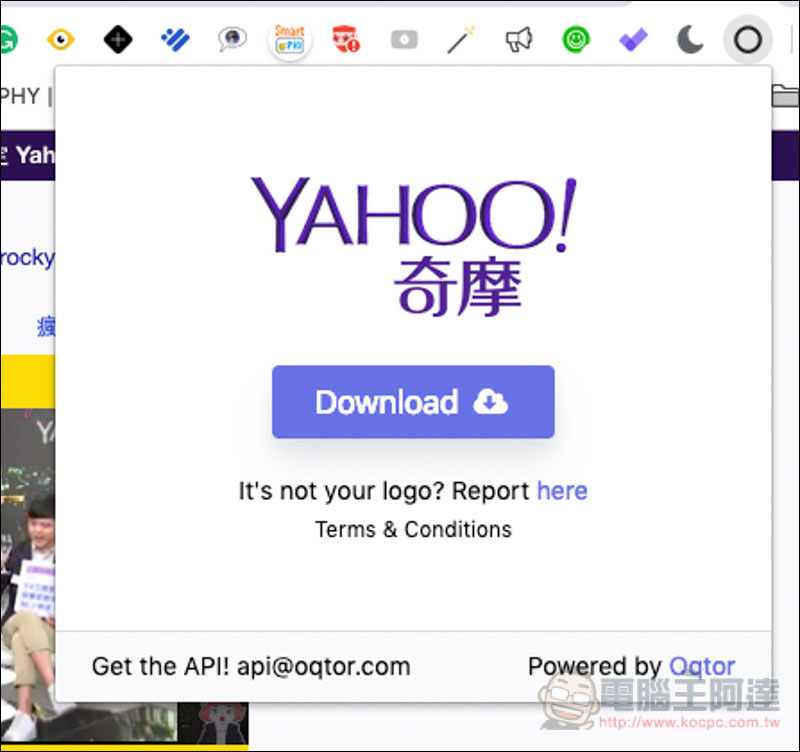Select the magic wand extension icon
Image resolution: width=800 pixels, height=752 pixels.
[x=461, y=40]
